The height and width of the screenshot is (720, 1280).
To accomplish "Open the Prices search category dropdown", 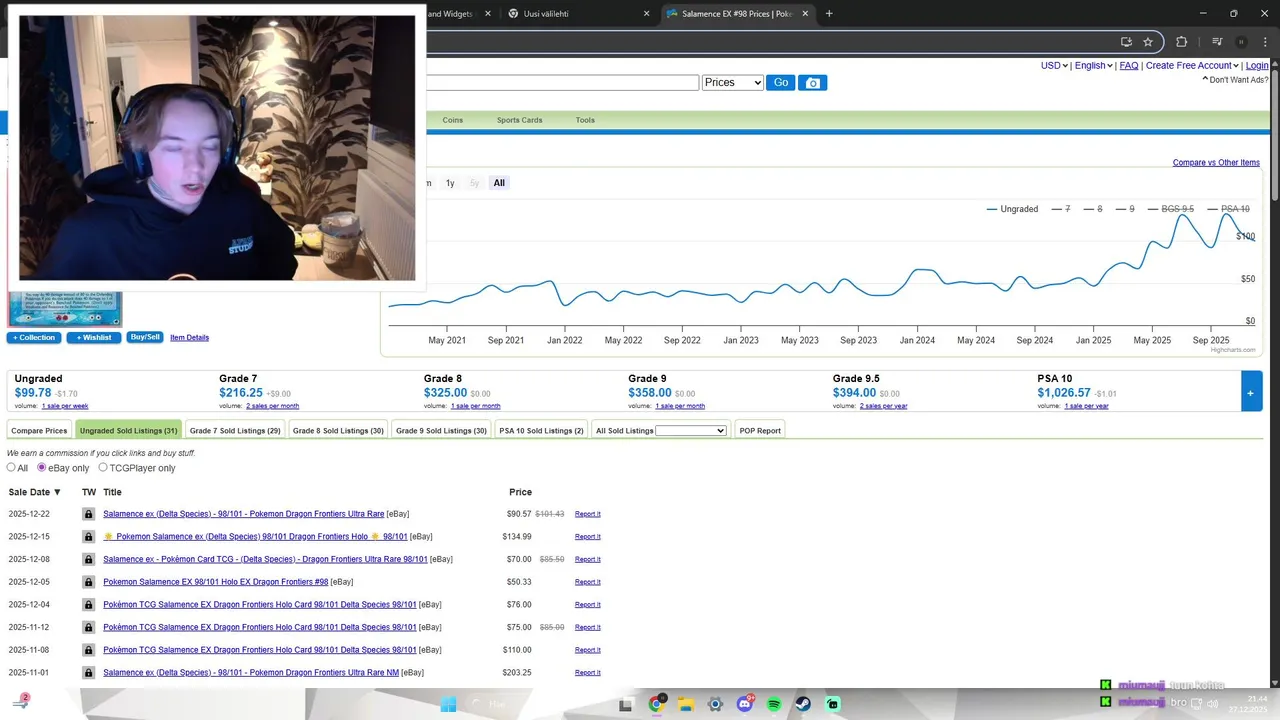I will (733, 83).
